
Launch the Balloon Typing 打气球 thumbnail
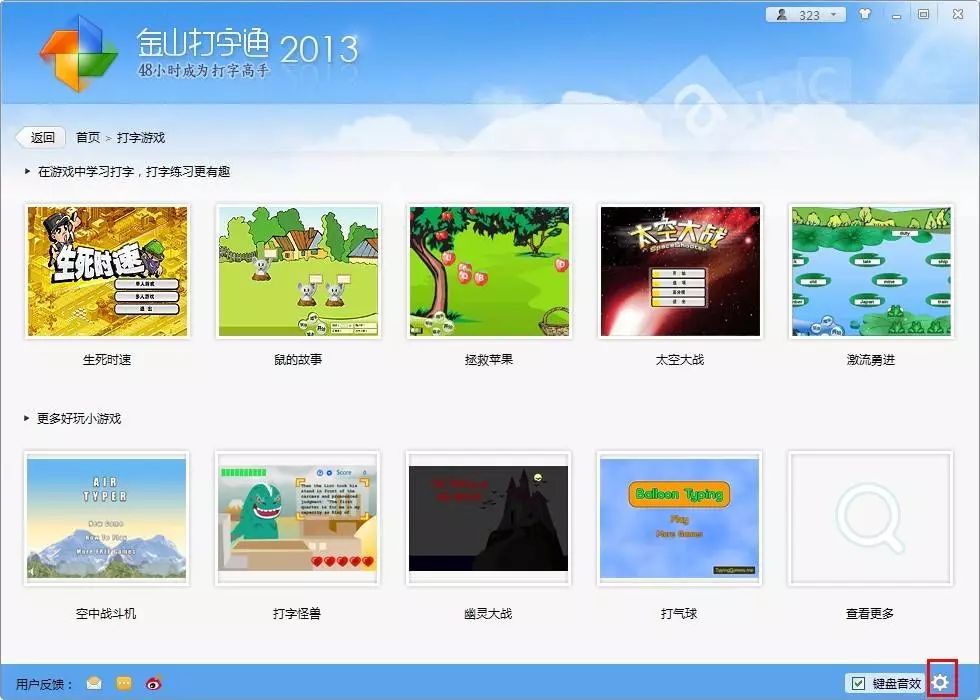click(x=679, y=518)
